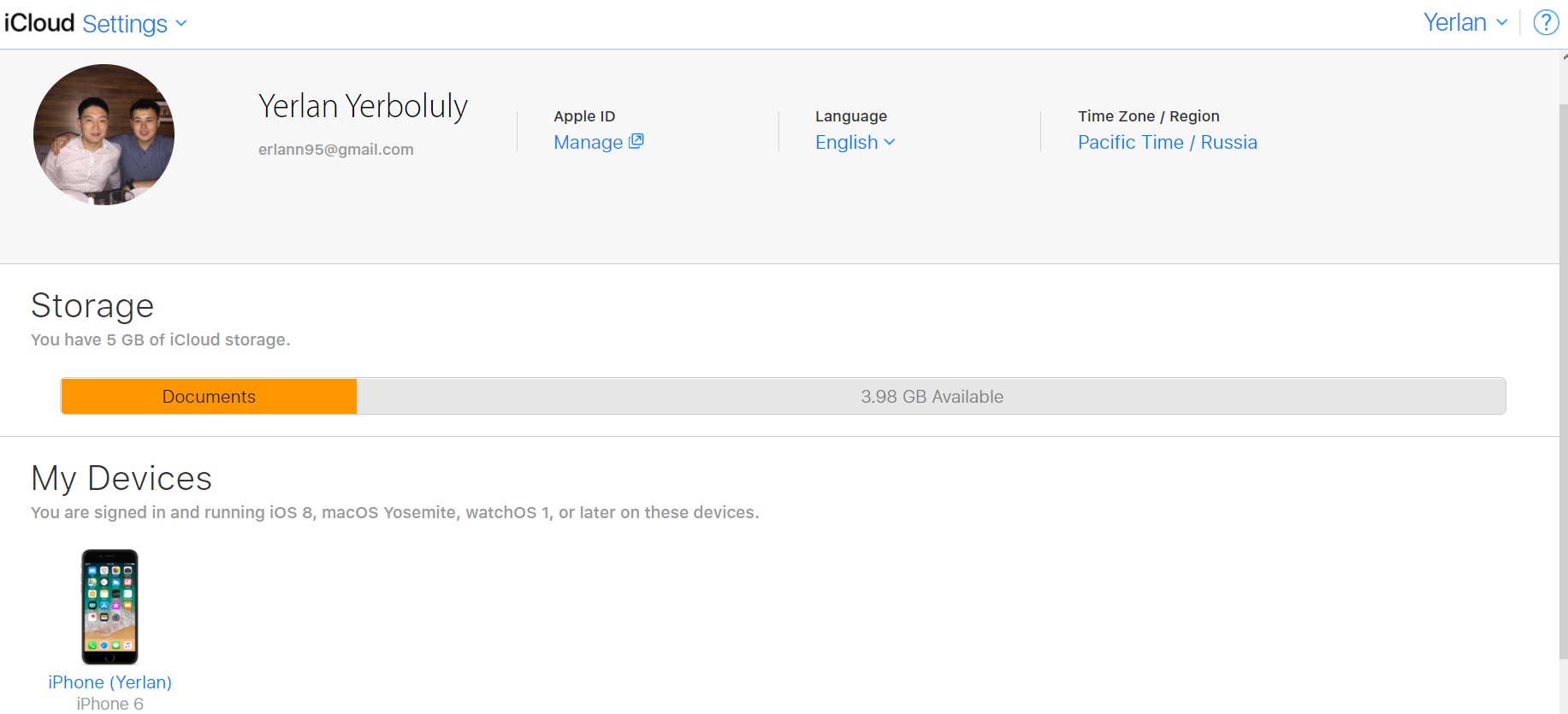The width and height of the screenshot is (1568, 714).
Task: Open the iPhone (Yerlan) device link
Action: (109, 682)
